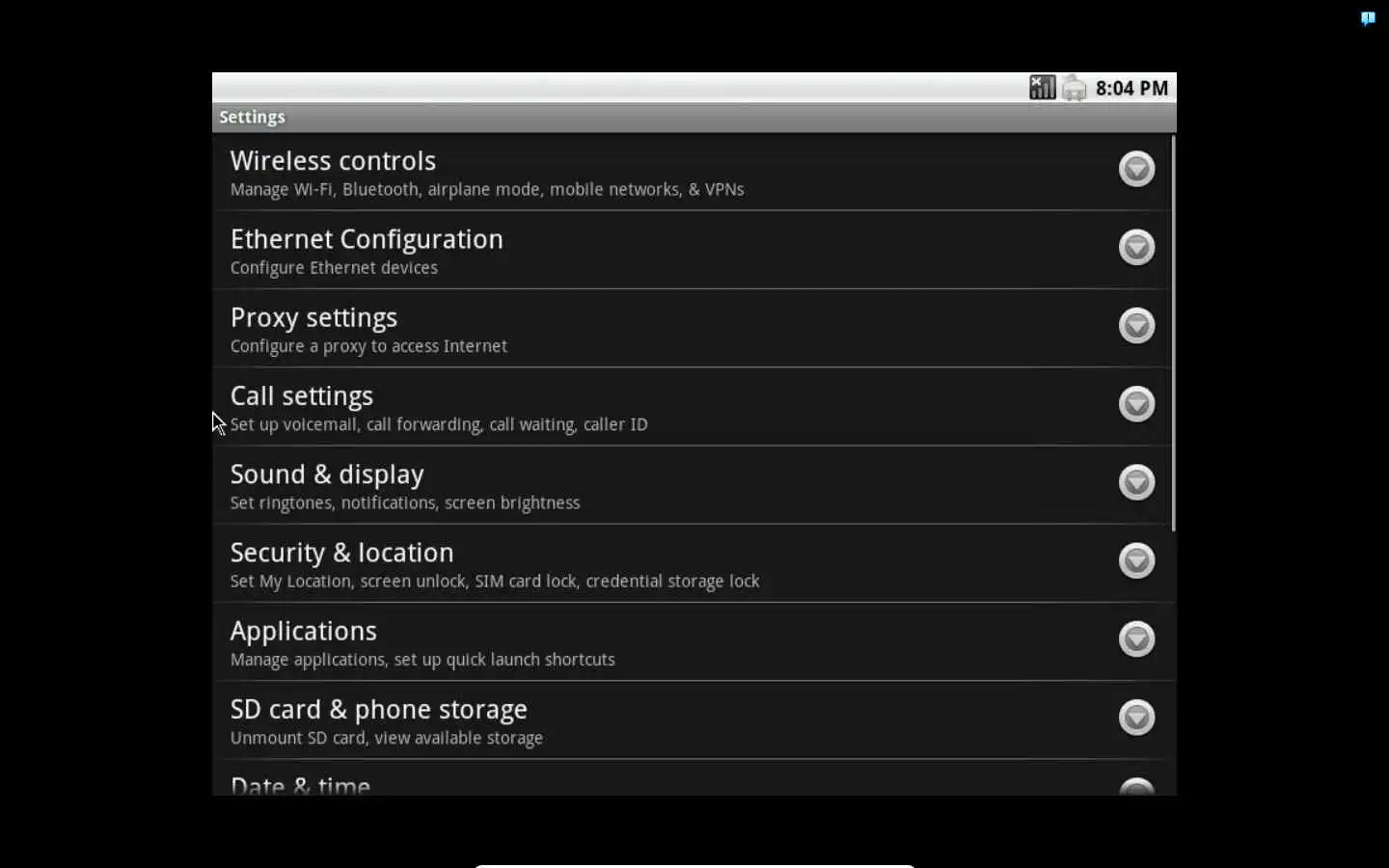The image size is (1389, 868).
Task: Click the no-signal mobile network status icon
Action: (1042, 88)
